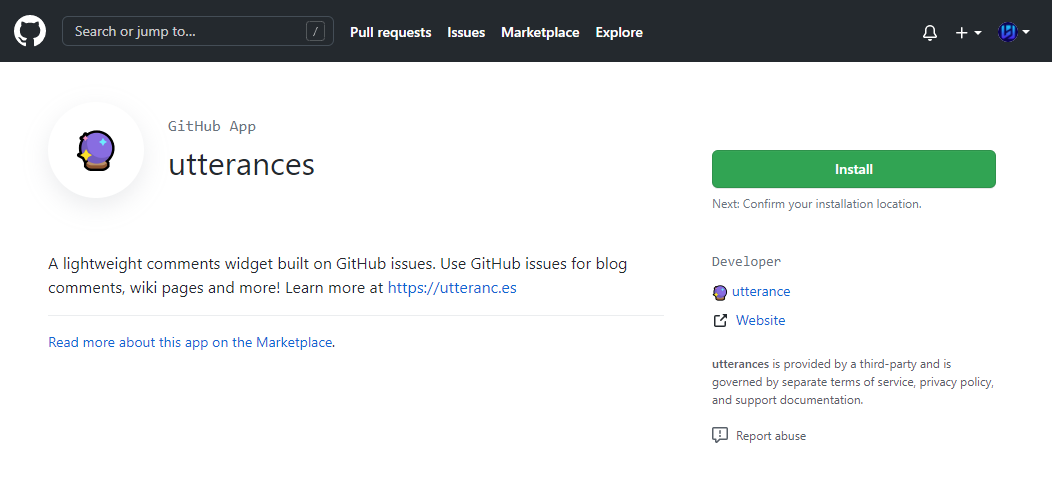1052x479 pixels.
Task: Click the slash shortcut icon in search
Action: tap(316, 31)
